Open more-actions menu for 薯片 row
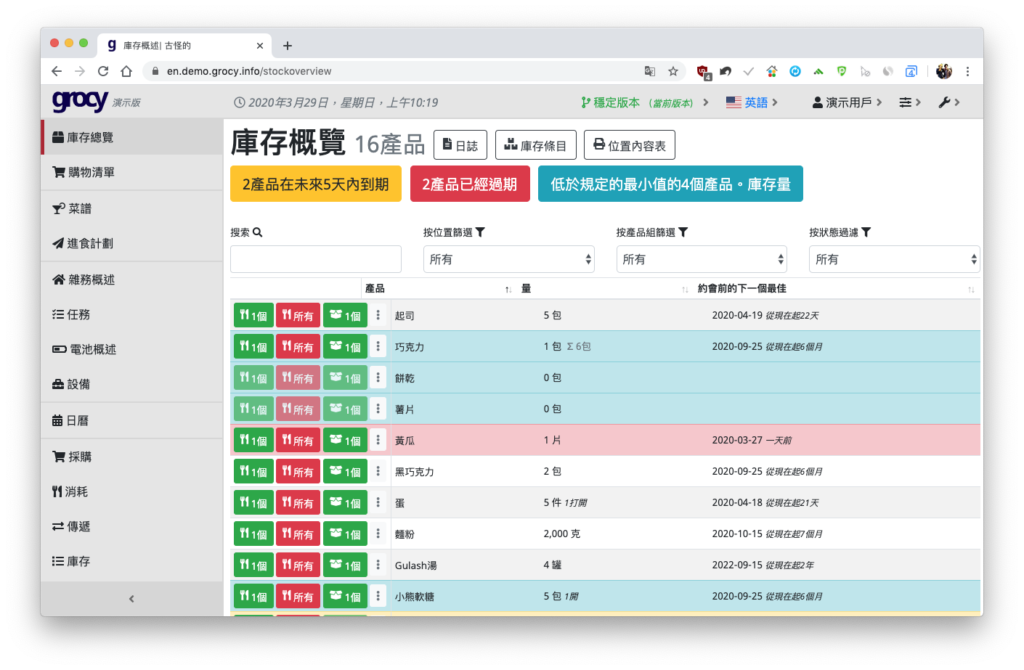The image size is (1024, 670). click(x=378, y=409)
